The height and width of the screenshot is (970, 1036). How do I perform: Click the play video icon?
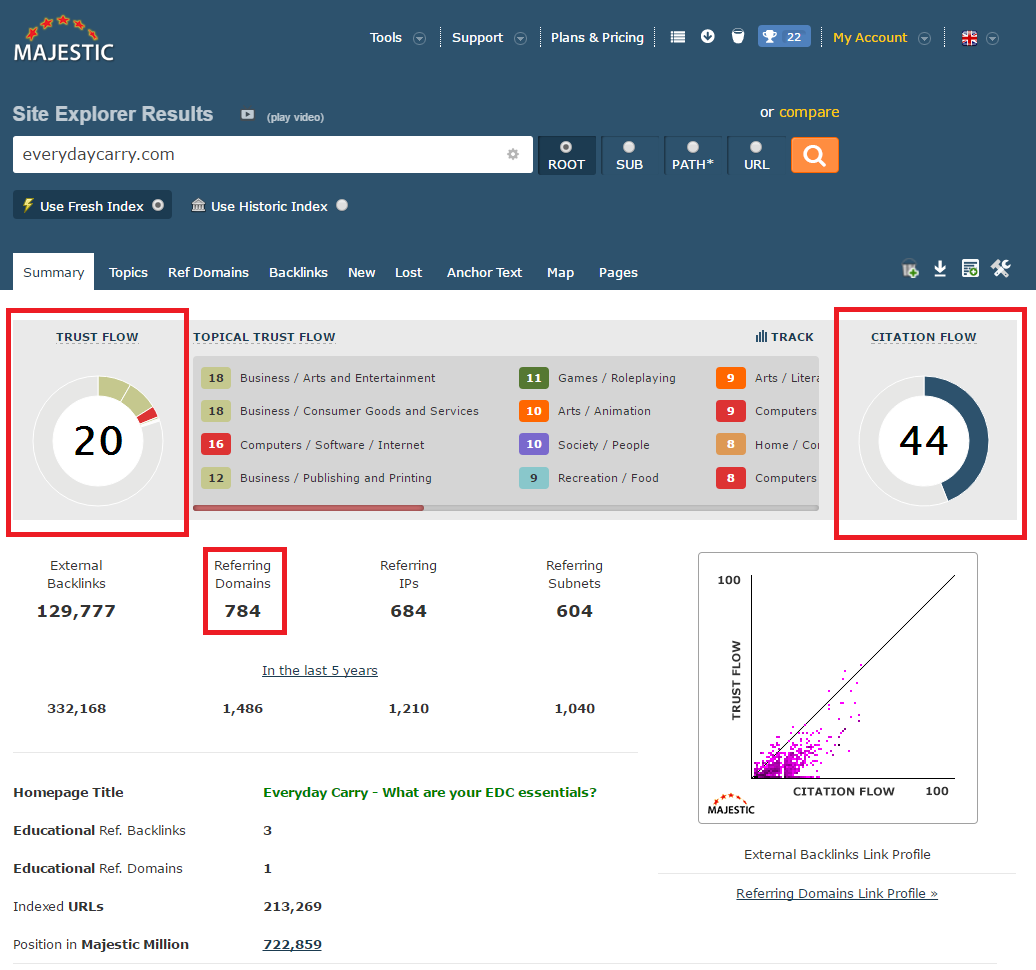(x=247, y=115)
